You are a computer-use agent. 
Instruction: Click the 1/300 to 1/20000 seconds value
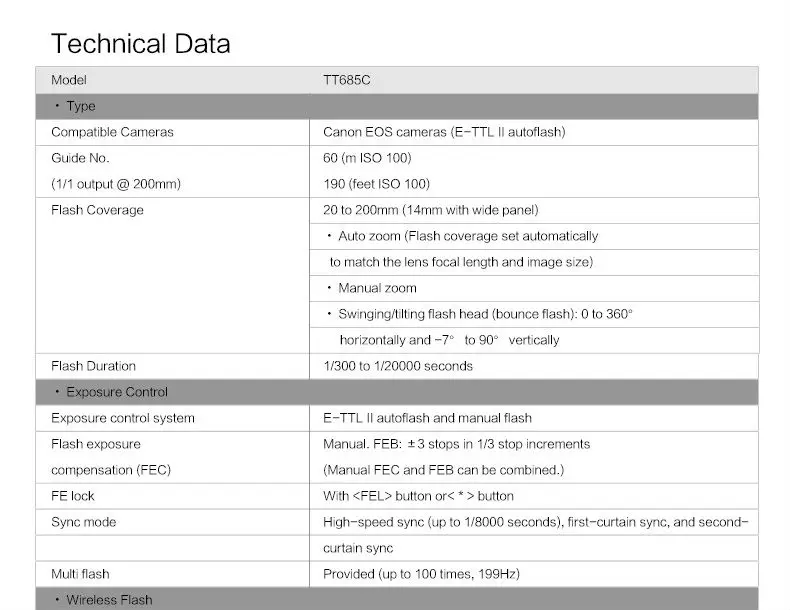398,366
